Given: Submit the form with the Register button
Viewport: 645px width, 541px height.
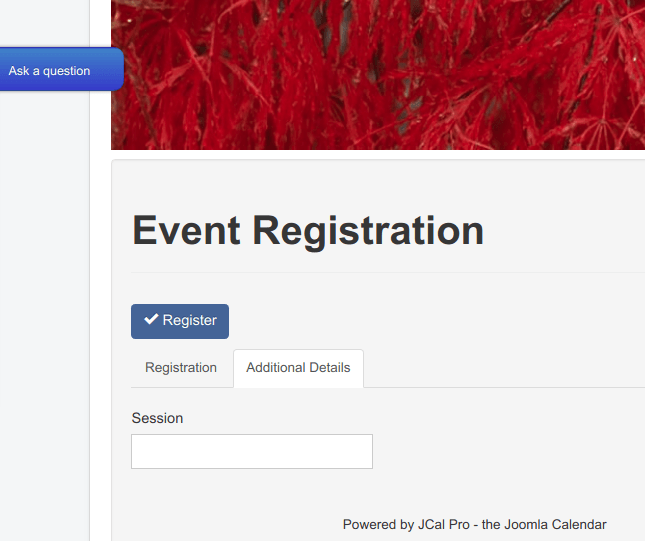Looking at the screenshot, I should (180, 321).
